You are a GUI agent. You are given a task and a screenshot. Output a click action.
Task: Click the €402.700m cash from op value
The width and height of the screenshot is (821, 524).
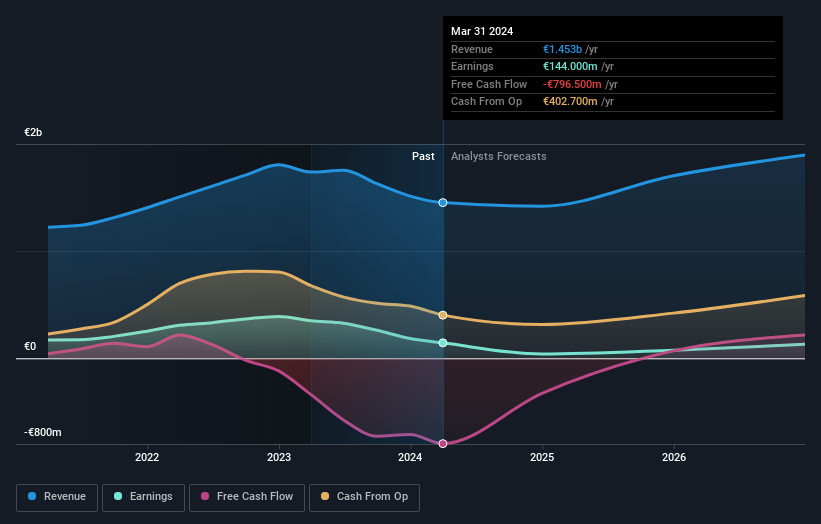point(570,102)
